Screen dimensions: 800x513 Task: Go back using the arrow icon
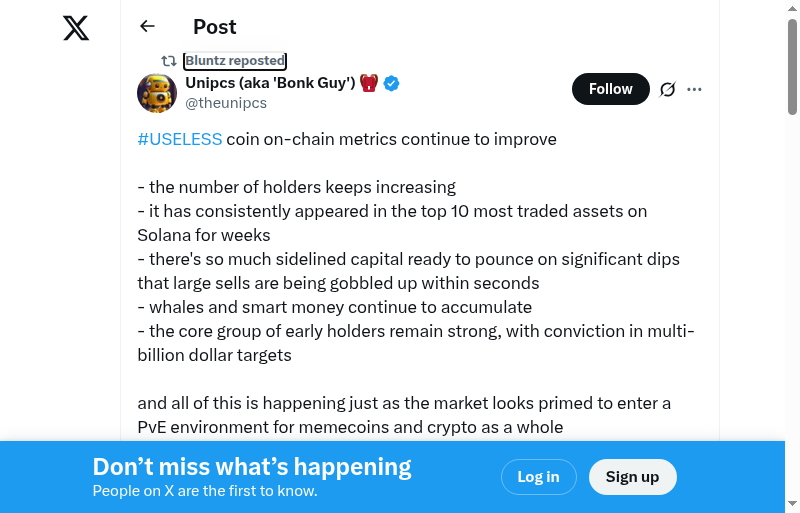coord(148,27)
